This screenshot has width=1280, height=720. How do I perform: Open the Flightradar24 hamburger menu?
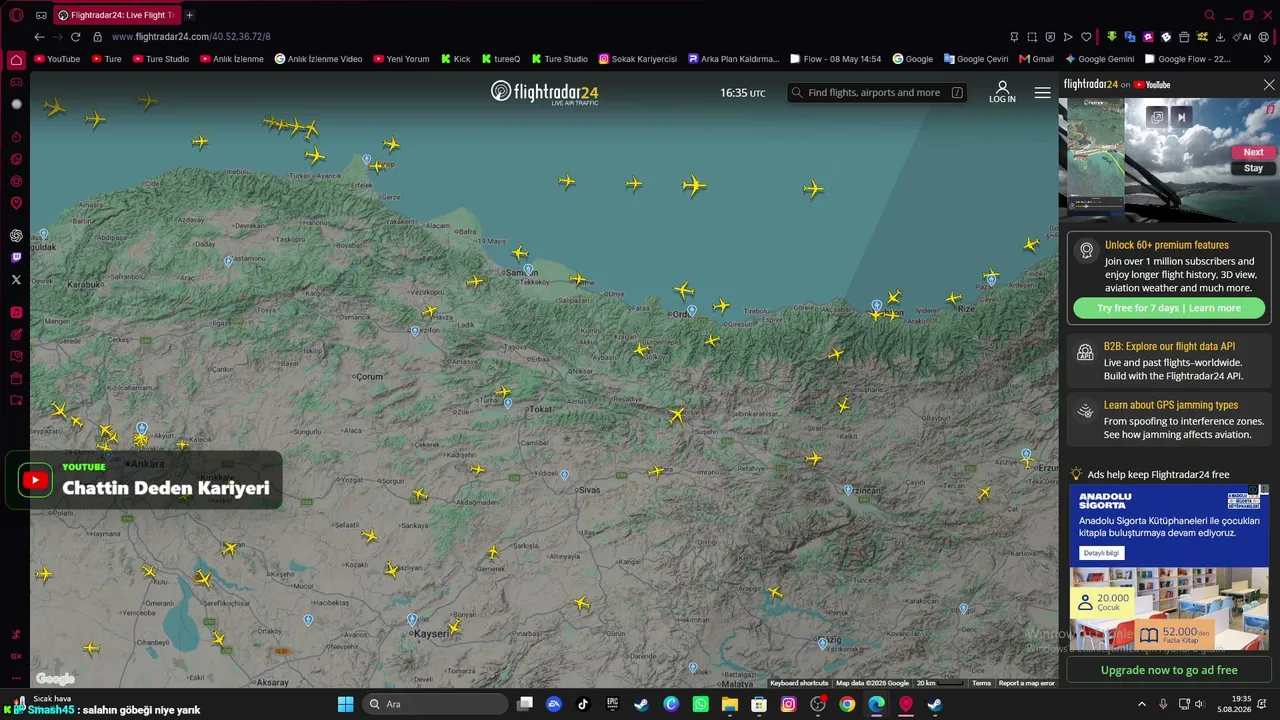coord(1042,93)
